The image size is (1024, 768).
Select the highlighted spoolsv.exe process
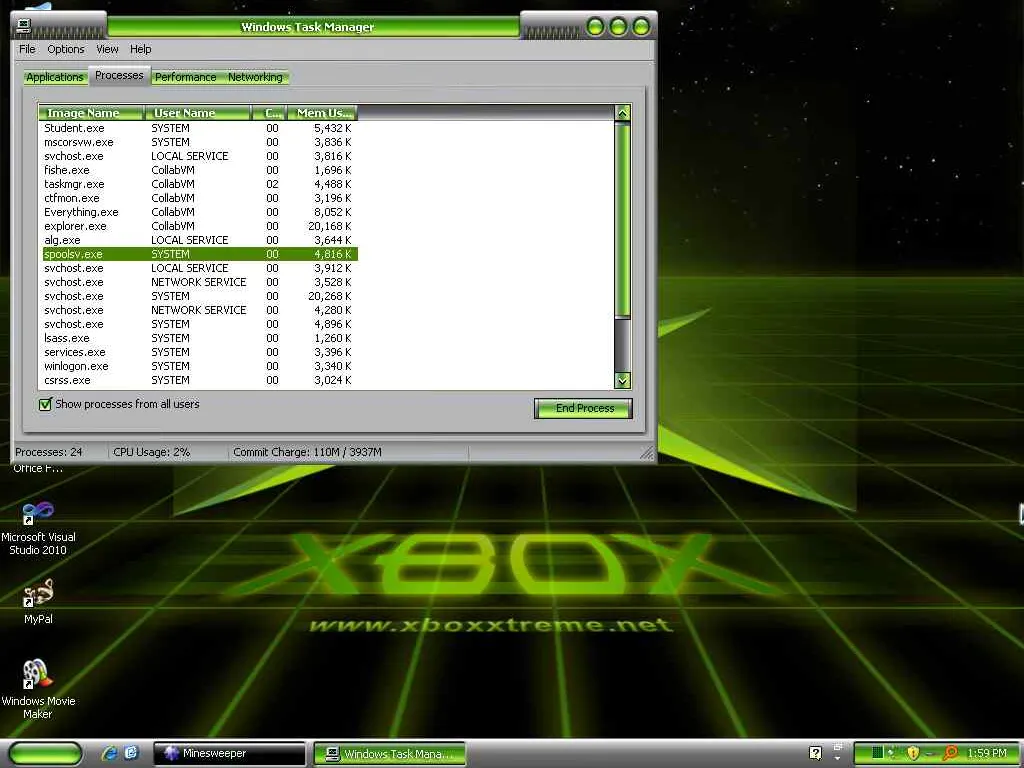[x=200, y=254]
